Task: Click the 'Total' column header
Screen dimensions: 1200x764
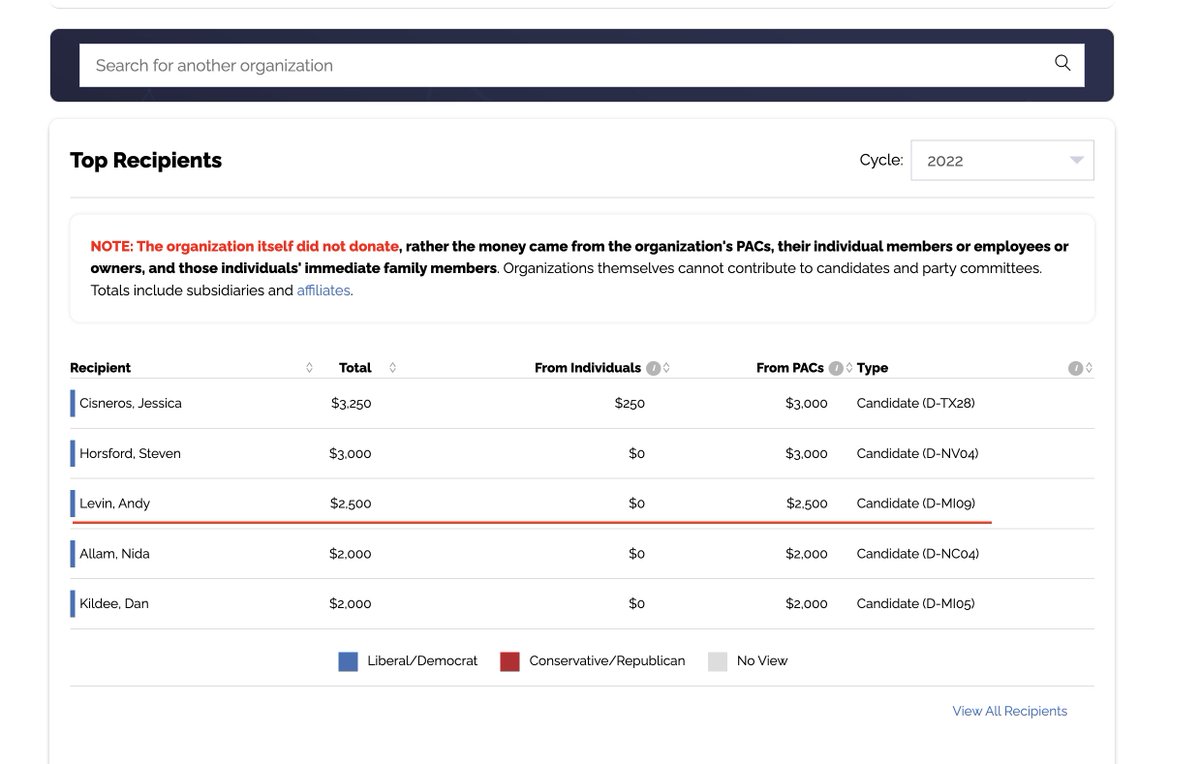Action: (355, 368)
